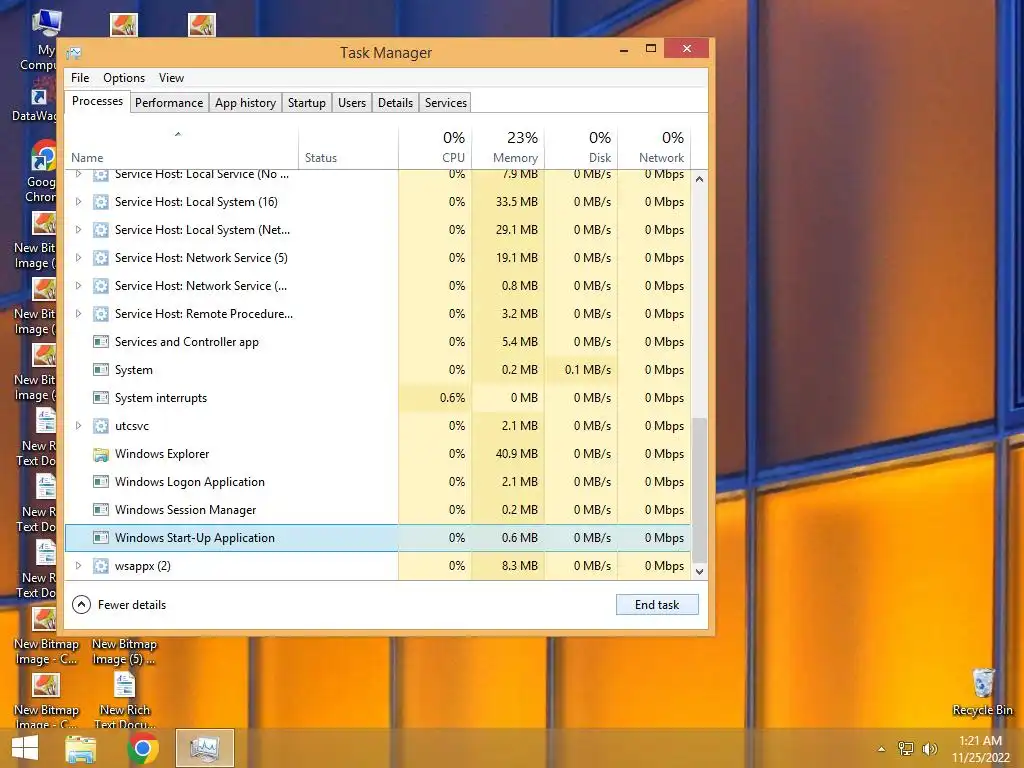The image size is (1024, 768).
Task: Sort by the Disk column header
Action: coord(581,148)
